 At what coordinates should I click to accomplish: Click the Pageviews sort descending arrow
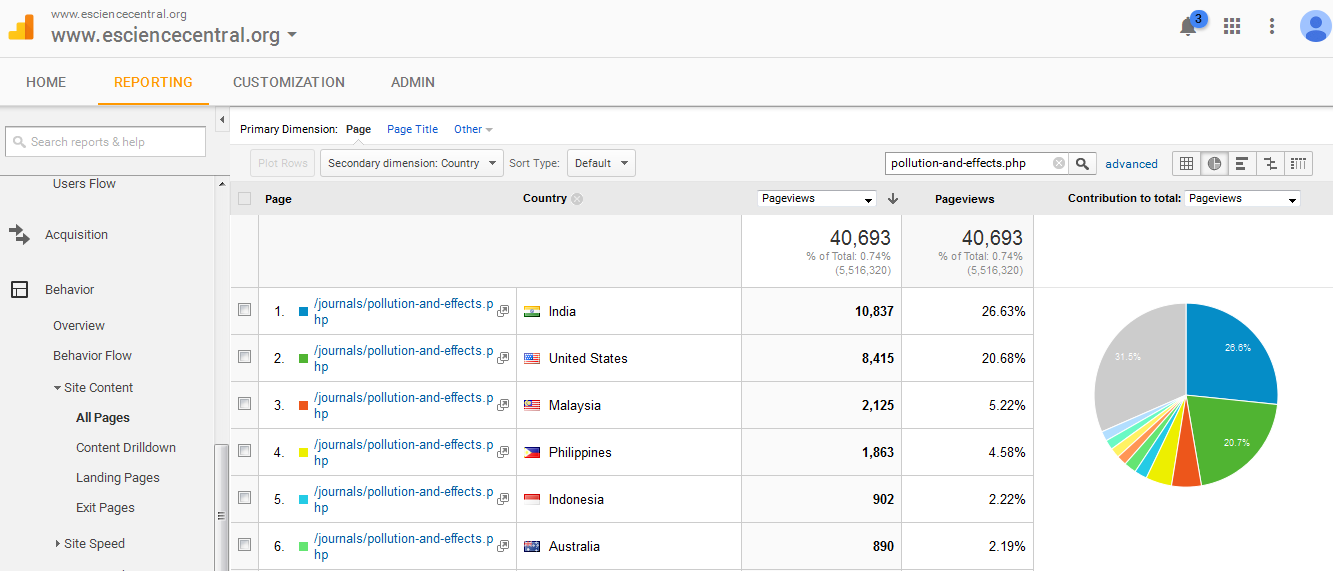[893, 199]
